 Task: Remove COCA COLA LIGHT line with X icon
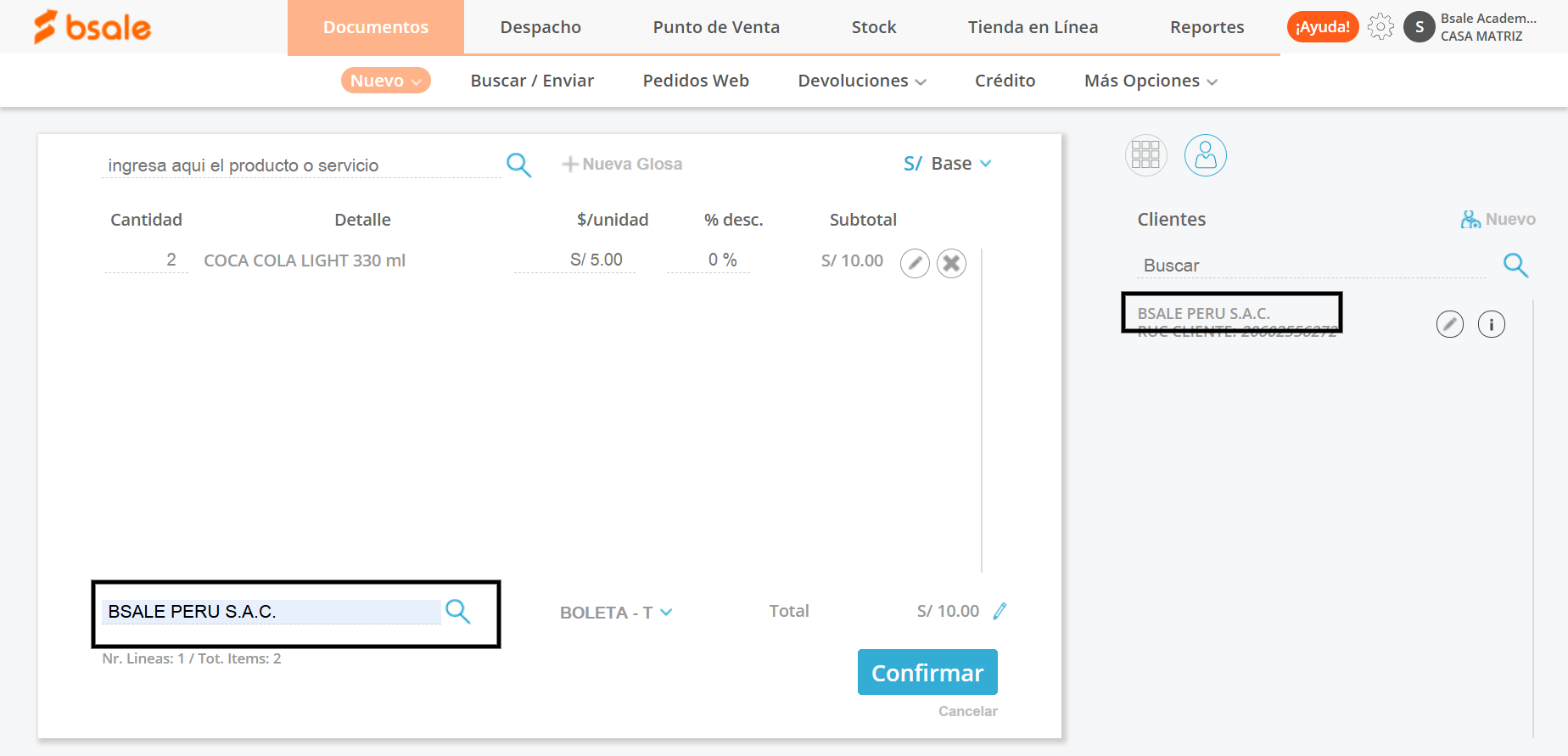[951, 263]
